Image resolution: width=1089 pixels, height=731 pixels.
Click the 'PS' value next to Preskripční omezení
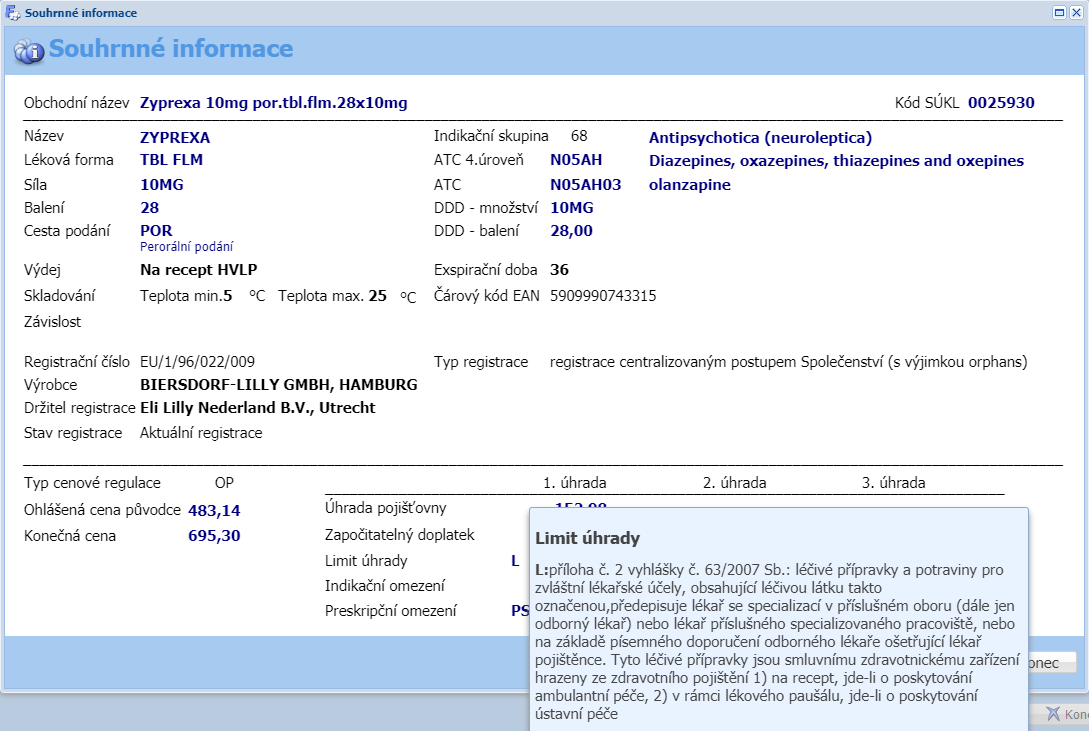[519, 611]
